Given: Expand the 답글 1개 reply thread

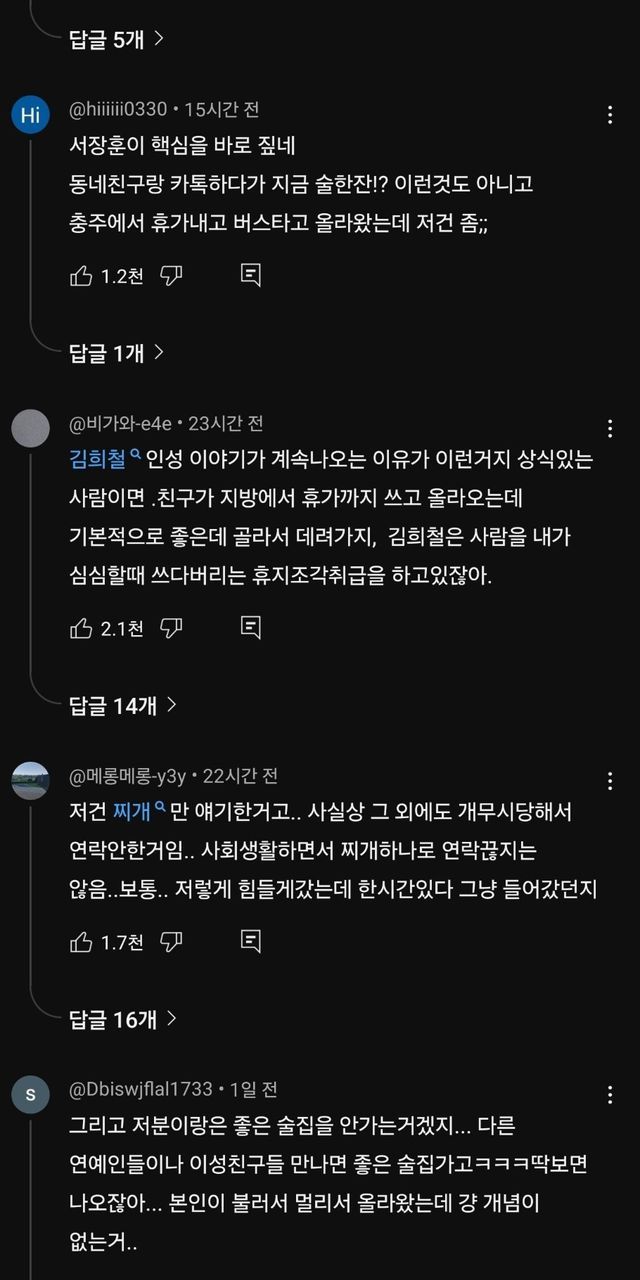Looking at the screenshot, I should 116,352.
